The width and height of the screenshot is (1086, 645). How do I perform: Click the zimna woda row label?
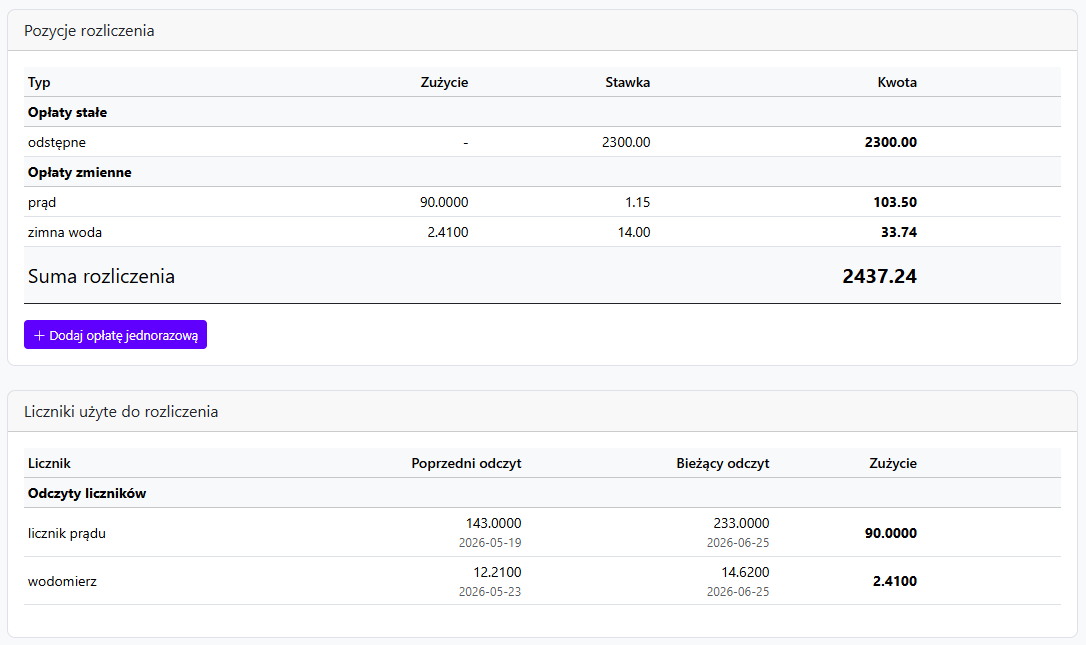coord(64,232)
